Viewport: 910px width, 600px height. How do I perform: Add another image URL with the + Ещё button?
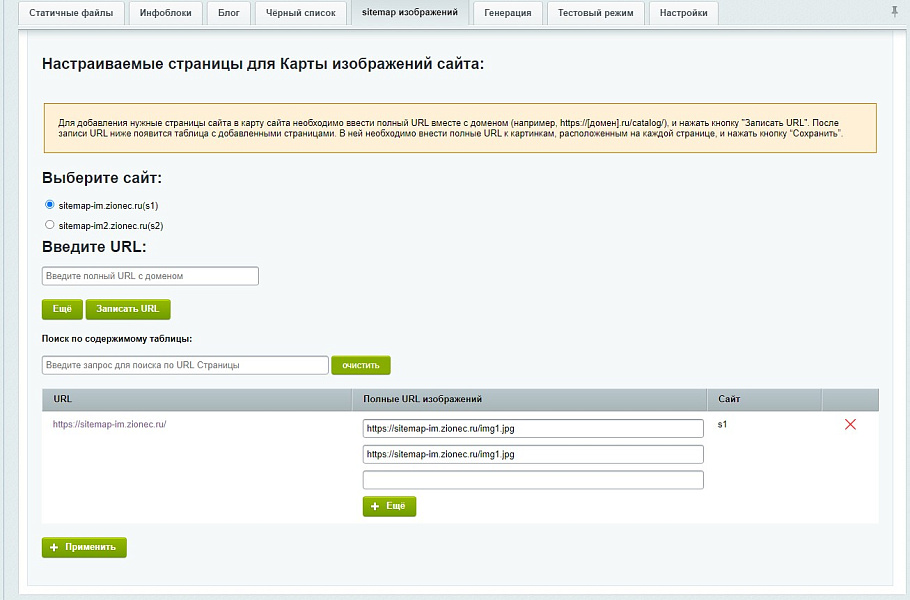pyautogui.click(x=389, y=506)
